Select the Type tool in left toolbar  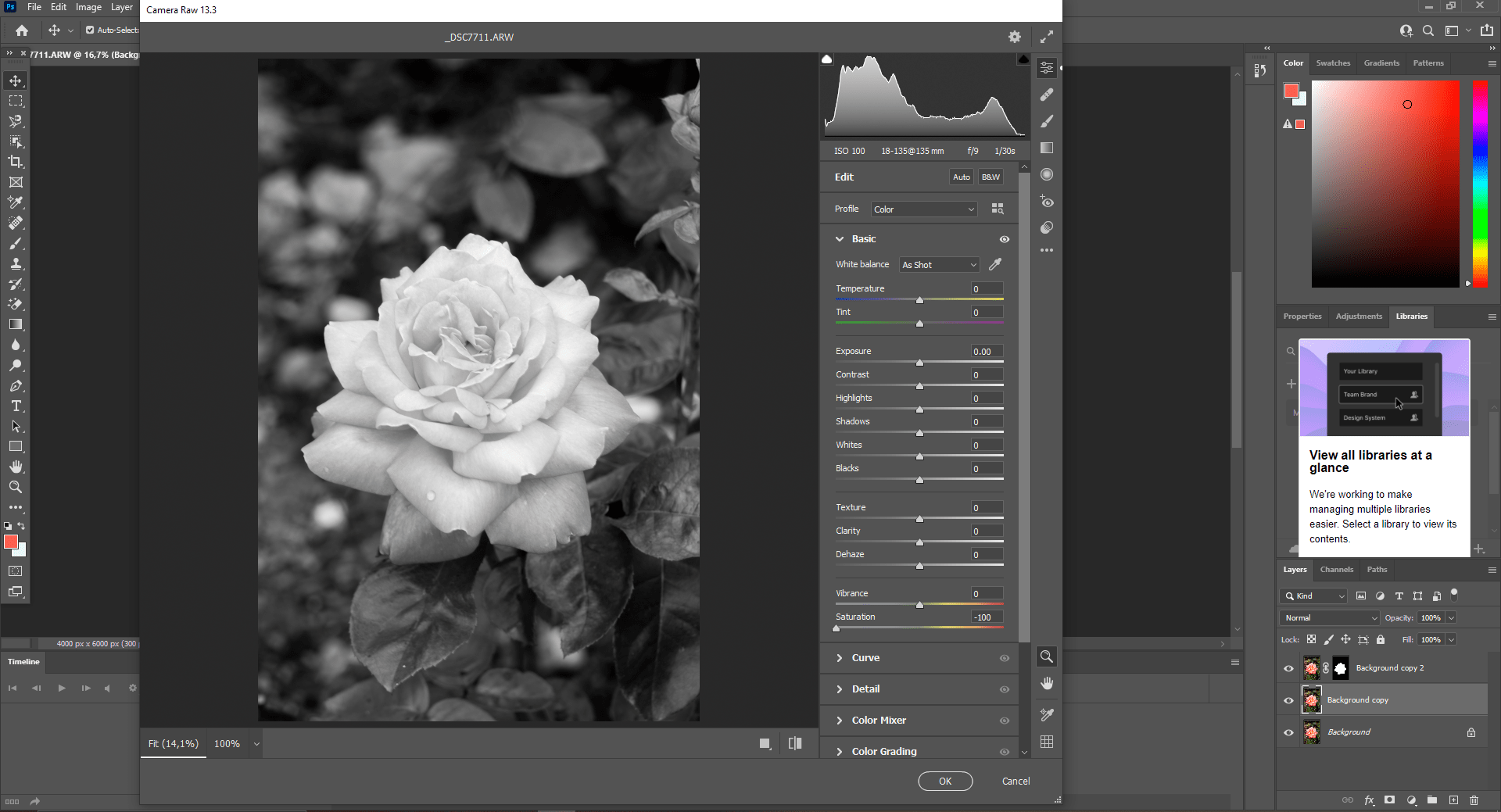[x=16, y=406]
